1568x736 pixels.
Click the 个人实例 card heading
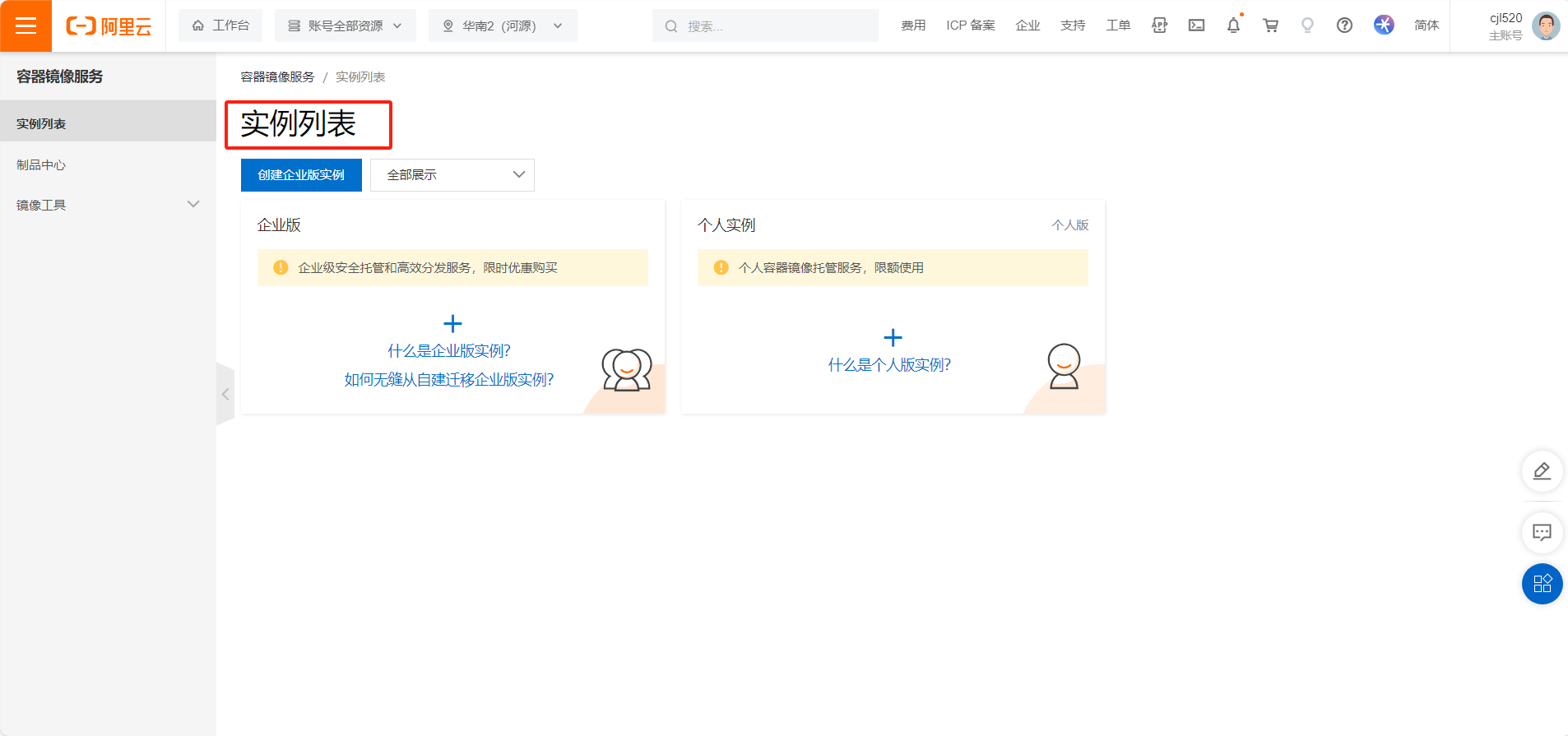coord(726,225)
